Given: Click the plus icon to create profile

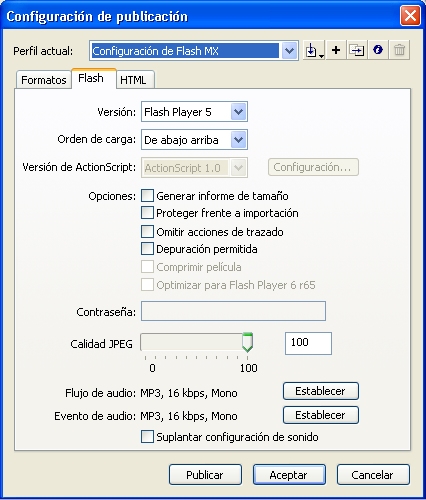Looking at the screenshot, I should [336, 50].
